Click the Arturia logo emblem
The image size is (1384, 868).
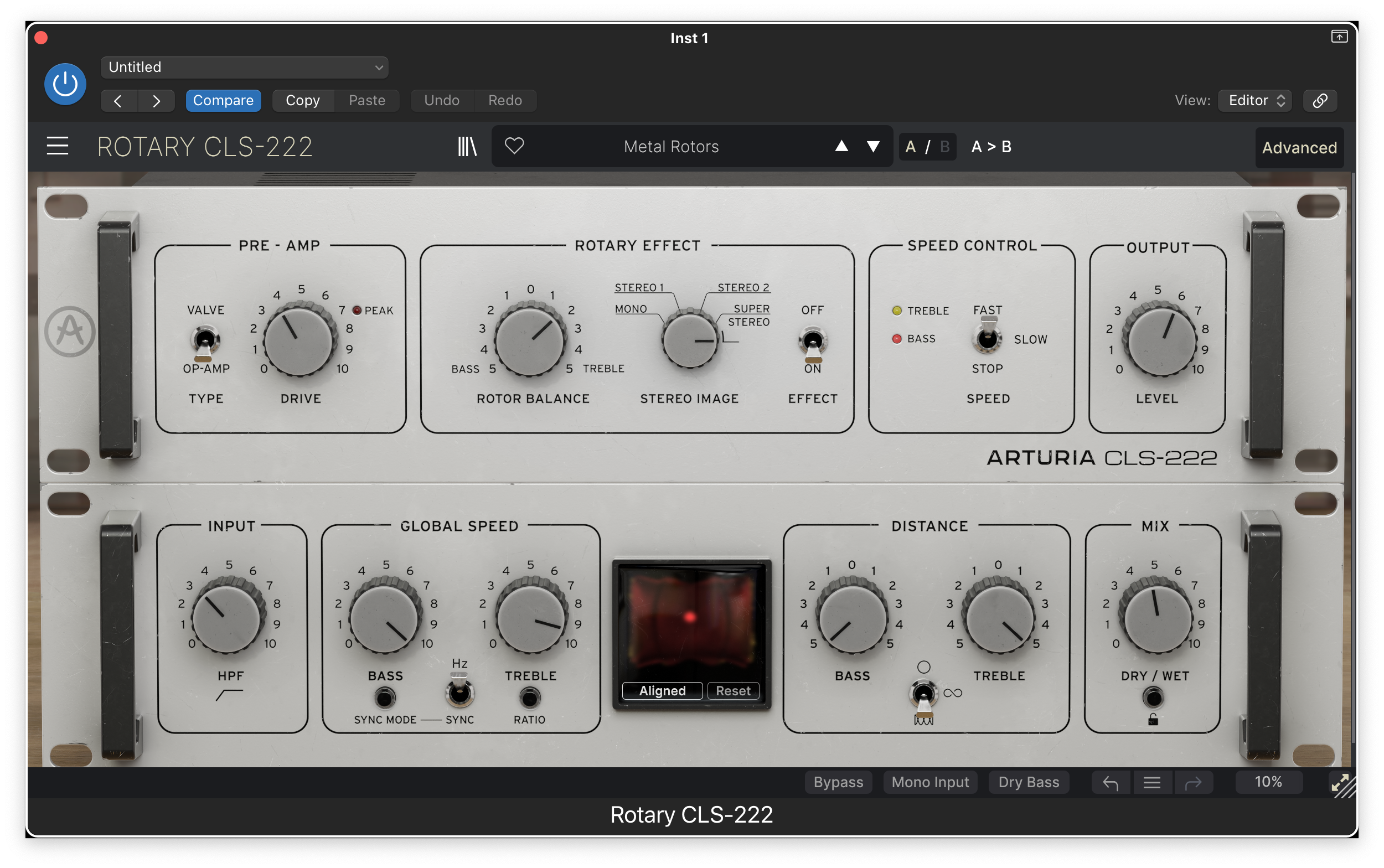(70, 331)
